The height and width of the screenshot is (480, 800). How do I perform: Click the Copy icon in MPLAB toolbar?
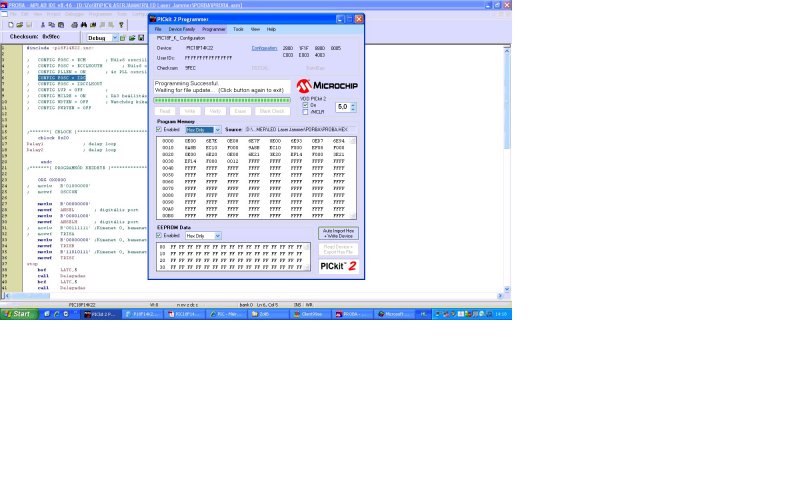52,24
